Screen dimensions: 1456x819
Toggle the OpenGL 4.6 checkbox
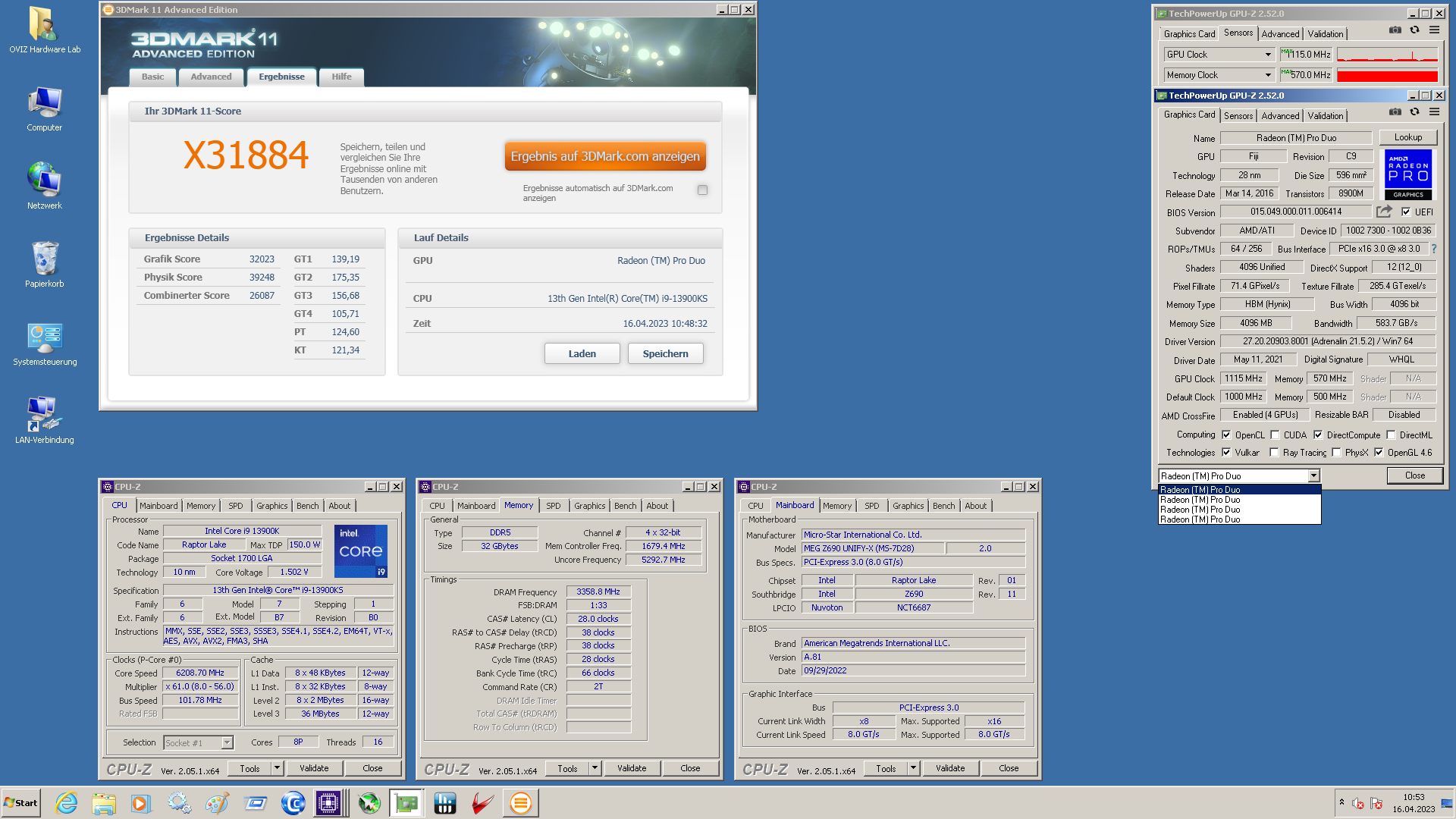(1379, 453)
